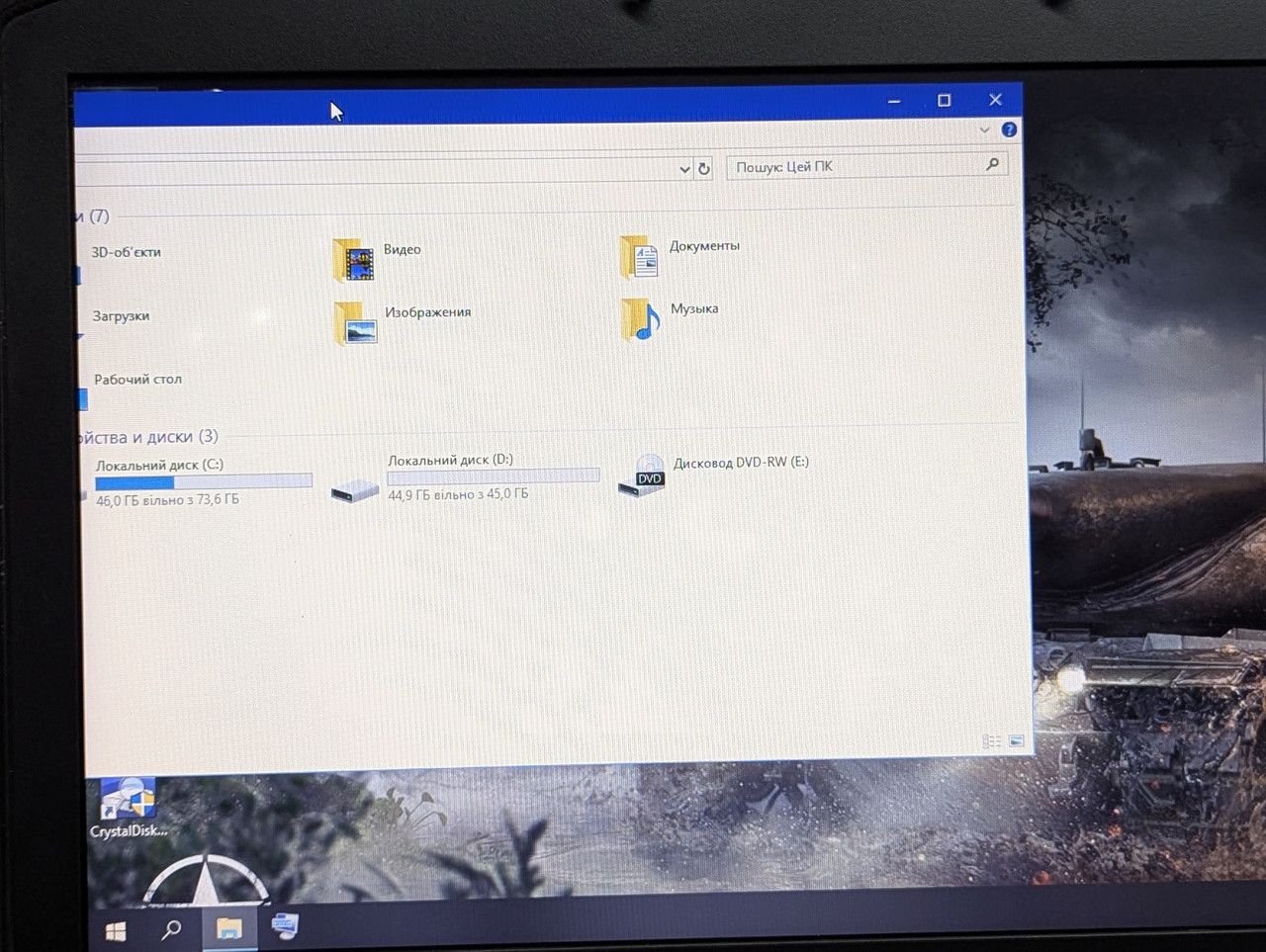1266x952 pixels.
Task: Select the DVD-RW (E:) drive icon
Action: click(x=642, y=476)
